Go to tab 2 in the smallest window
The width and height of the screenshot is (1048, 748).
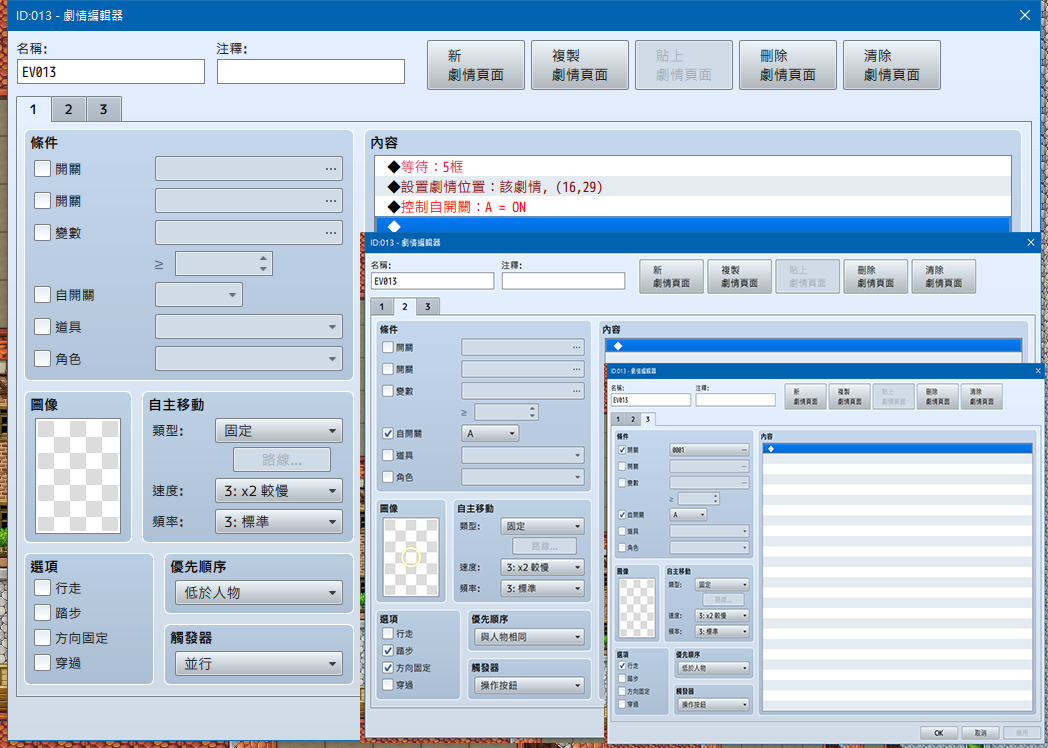(x=632, y=419)
